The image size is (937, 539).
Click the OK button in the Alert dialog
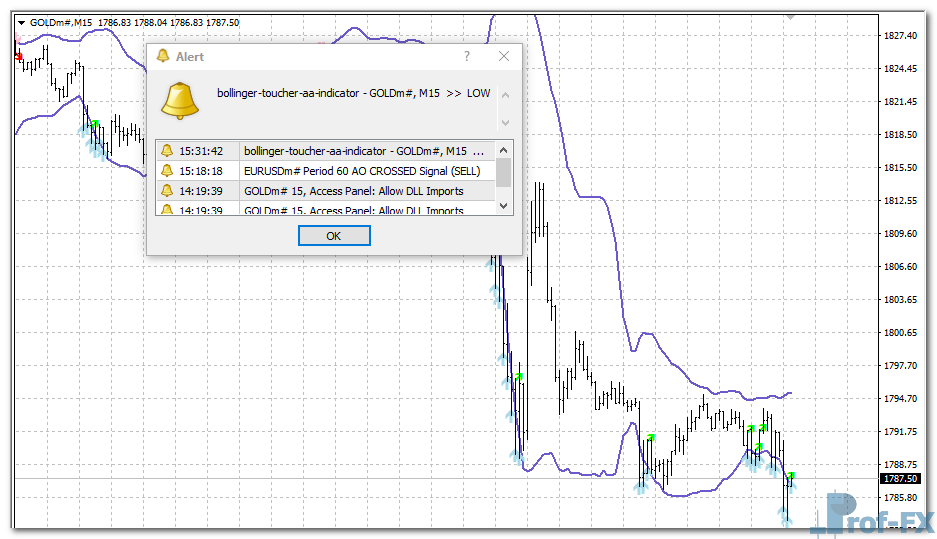[334, 236]
